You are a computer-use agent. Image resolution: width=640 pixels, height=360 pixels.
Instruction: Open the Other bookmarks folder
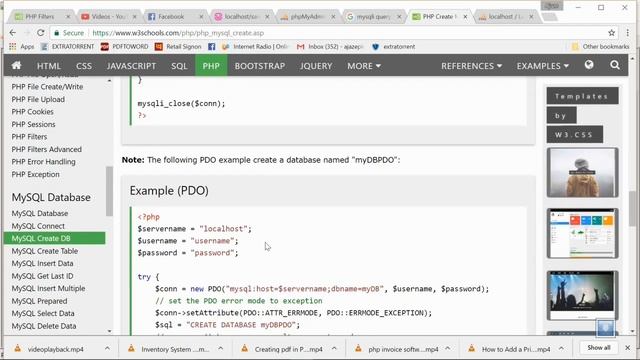coord(600,47)
